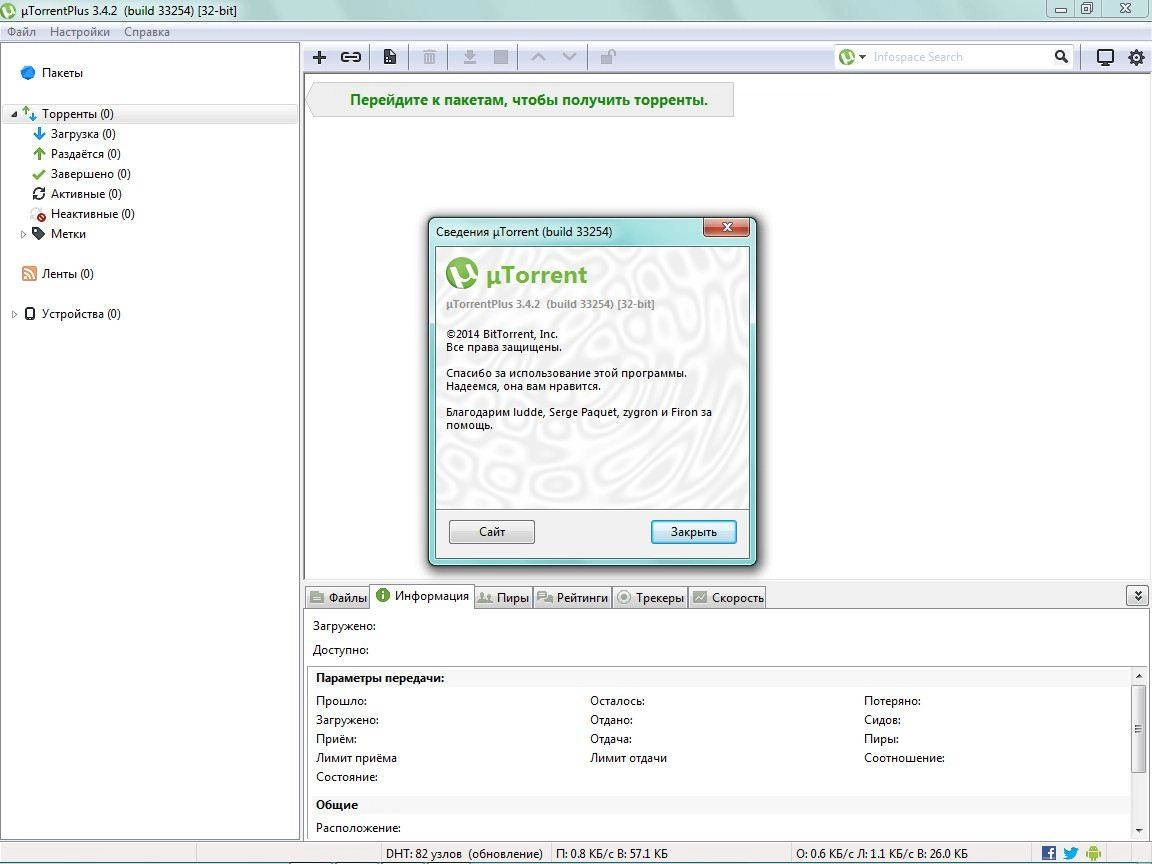
Task: Click the µTorrent logo in About dialog
Action: pyautogui.click(x=516, y=274)
